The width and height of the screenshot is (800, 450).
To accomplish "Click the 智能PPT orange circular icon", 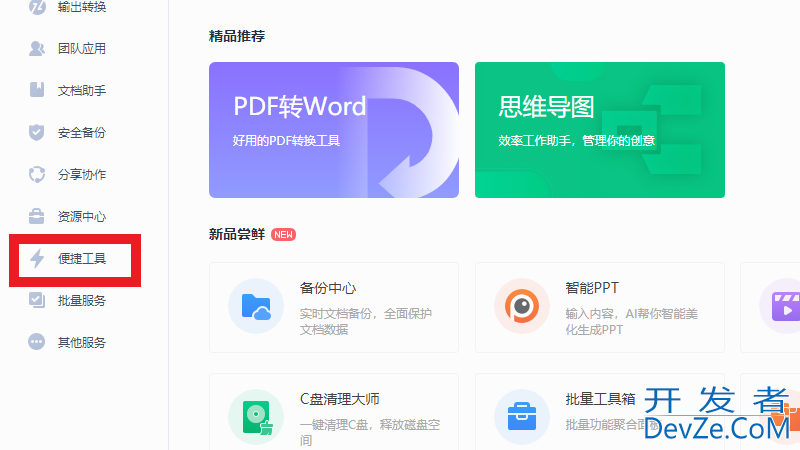I will (522, 306).
